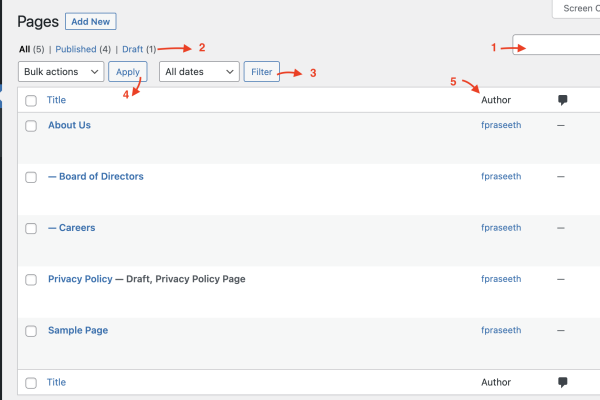The image size is (600, 400).
Task: Show the Published pages filter
Action: [x=76, y=48]
